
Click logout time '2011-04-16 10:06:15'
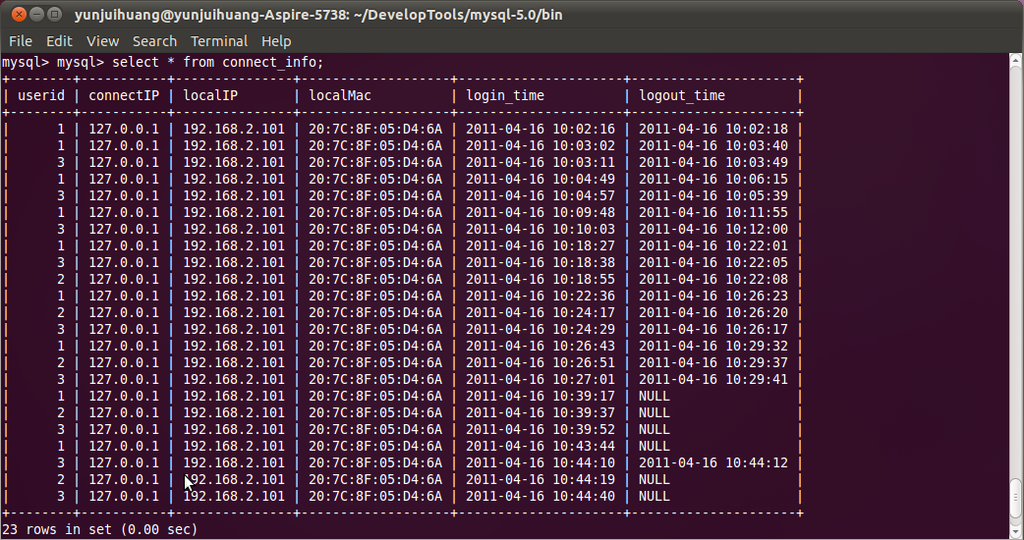(713, 180)
